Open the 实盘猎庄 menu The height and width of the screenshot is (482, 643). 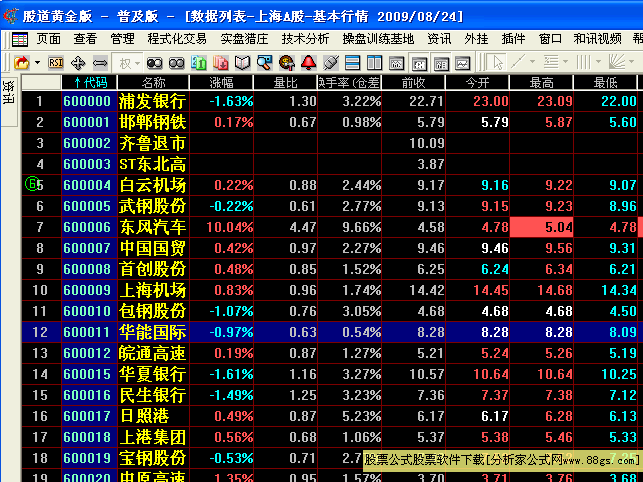tap(244, 39)
